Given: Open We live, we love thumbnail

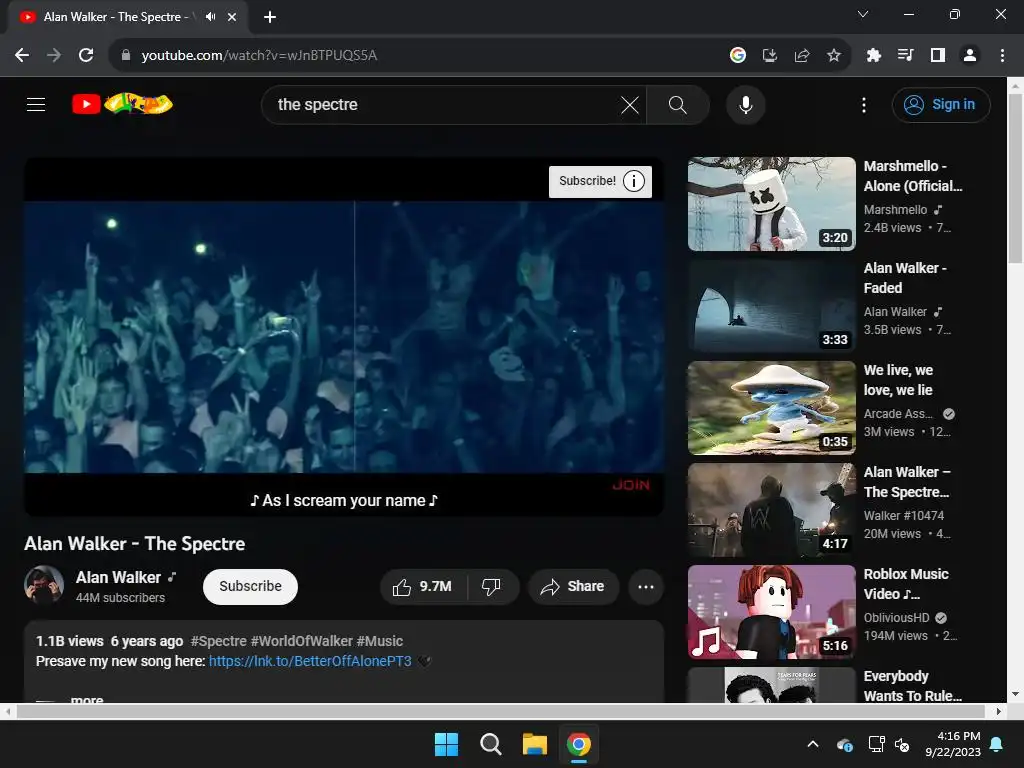Looking at the screenshot, I should pos(771,408).
